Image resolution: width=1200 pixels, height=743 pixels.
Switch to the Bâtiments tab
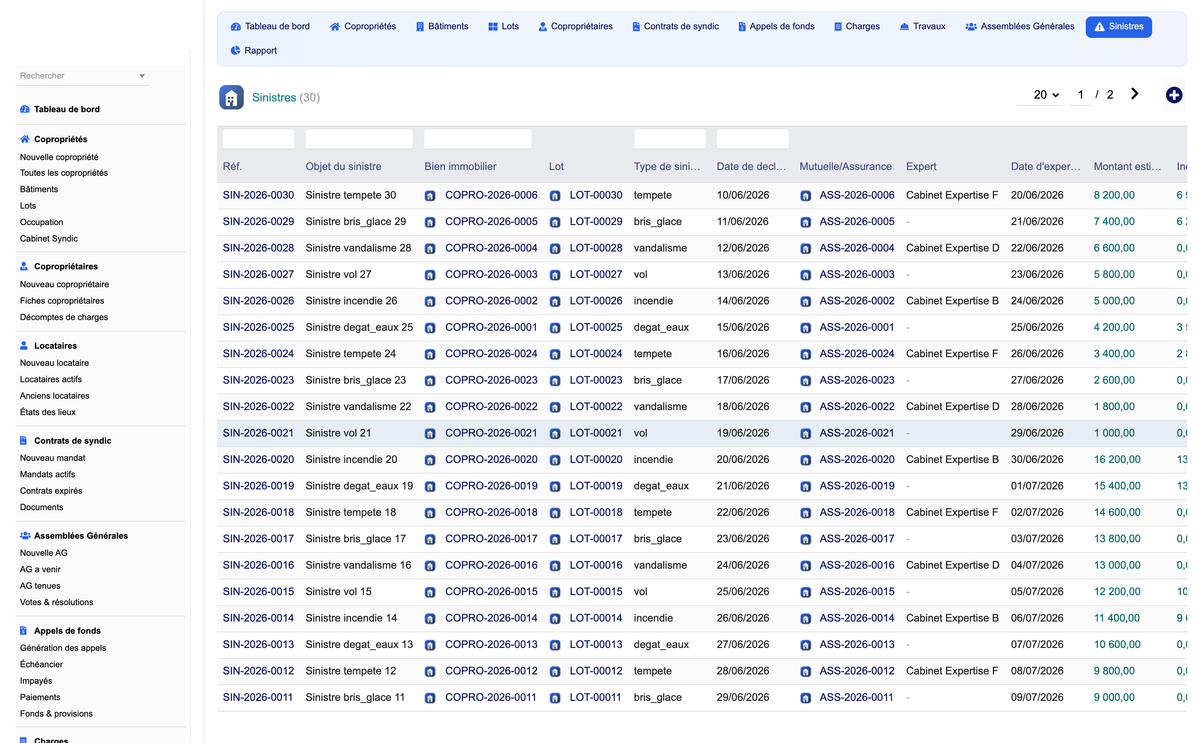click(442, 27)
